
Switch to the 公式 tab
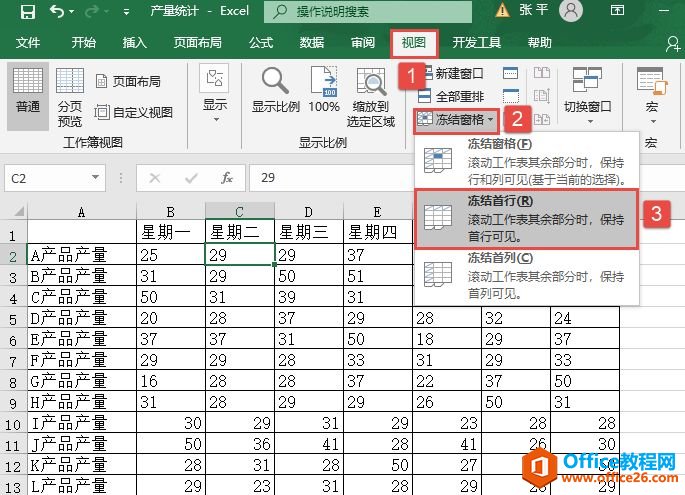point(261,43)
